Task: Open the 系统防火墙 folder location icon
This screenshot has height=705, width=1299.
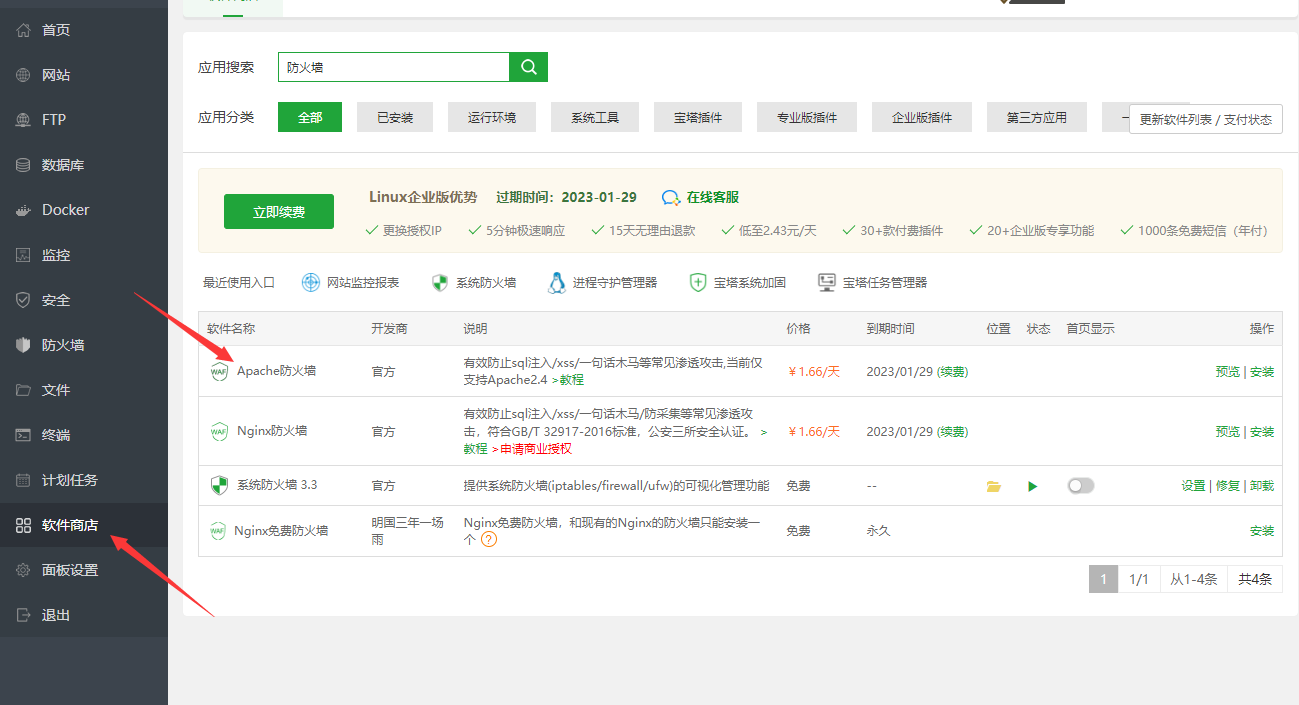Action: (x=994, y=486)
